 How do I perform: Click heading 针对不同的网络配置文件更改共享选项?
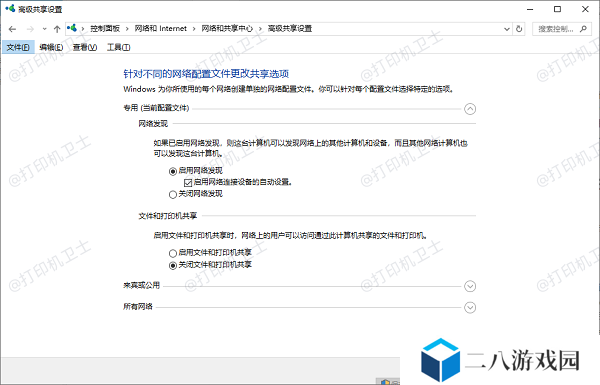pyautogui.click(x=206, y=73)
